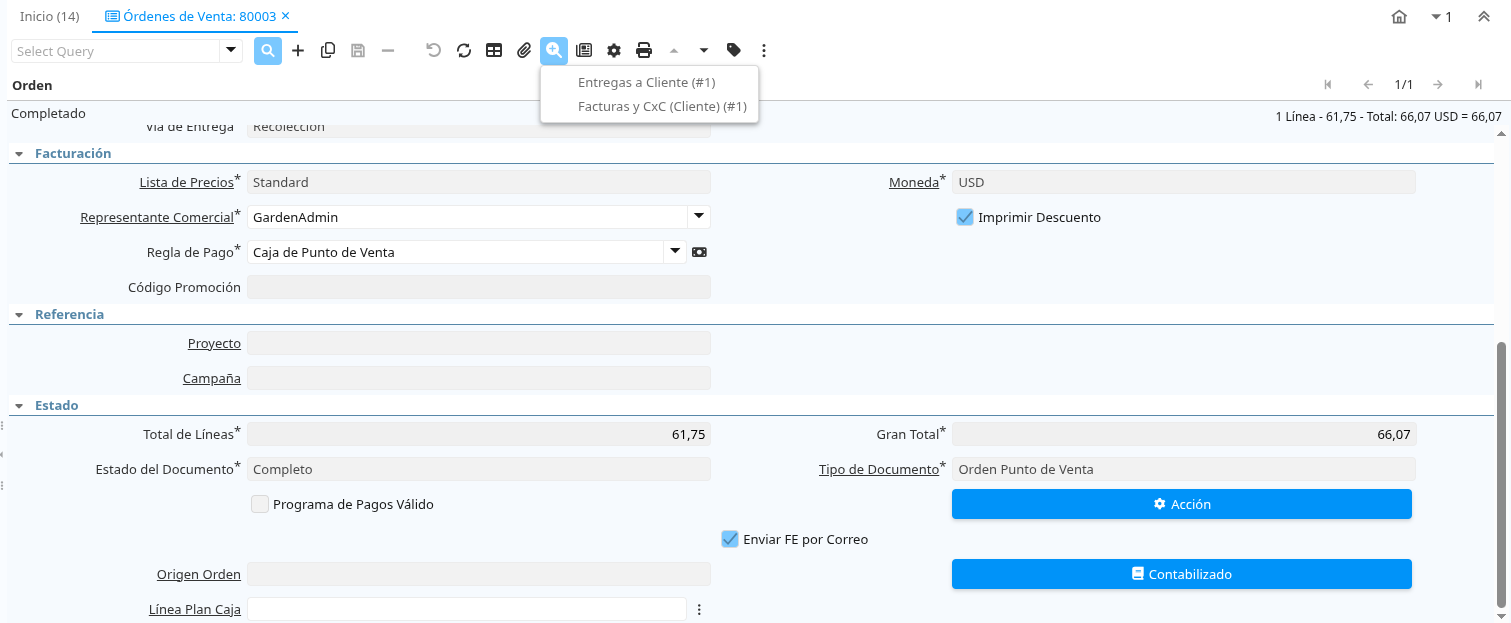
Task: Collapse the Facturación section
Action: click(19, 154)
